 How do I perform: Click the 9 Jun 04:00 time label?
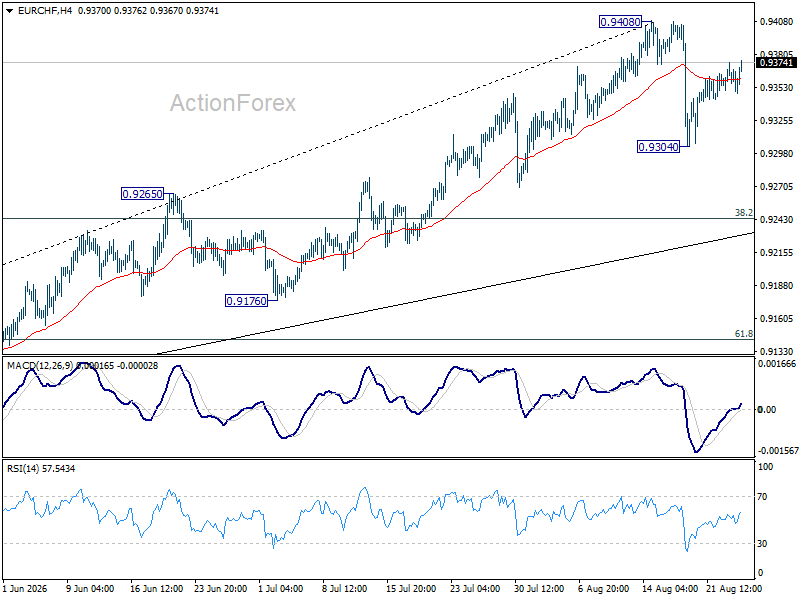pyautogui.click(x=90, y=589)
